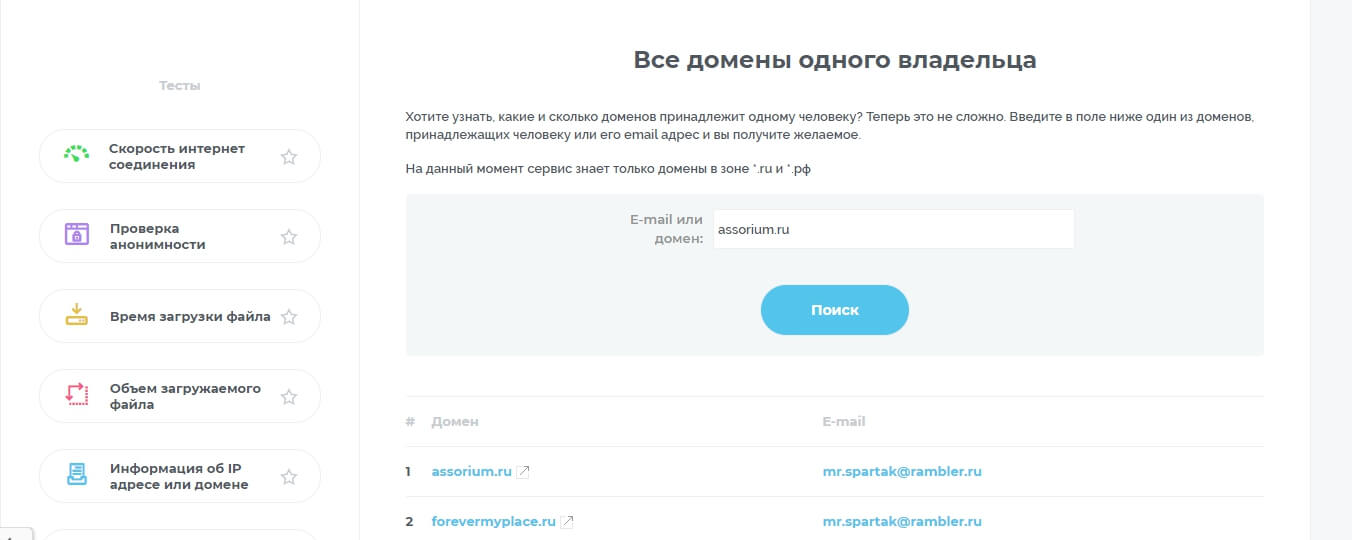Click the IP address info icon

point(77,475)
